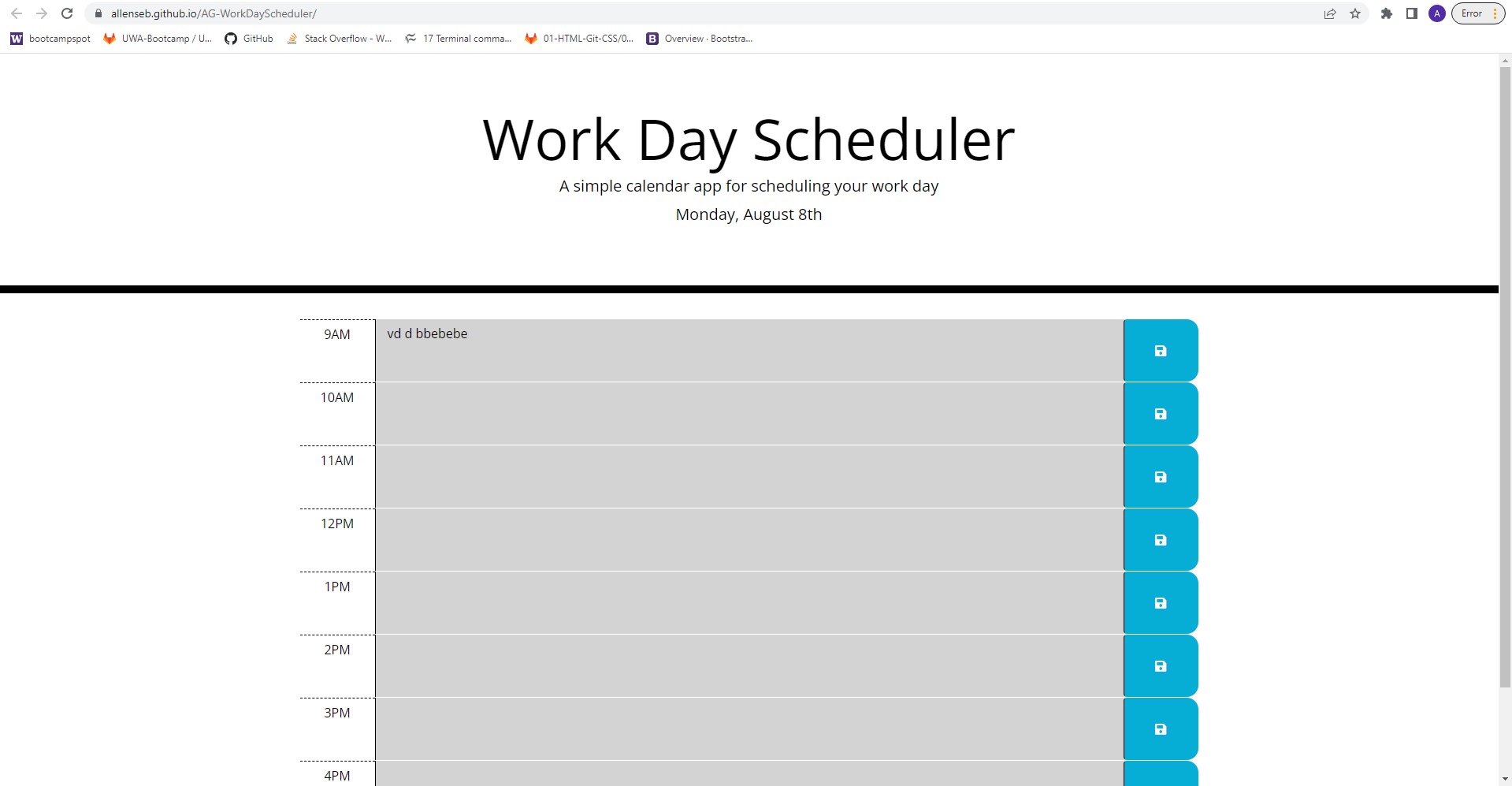Click inside the 2PM schedule text area
The height and width of the screenshot is (786, 1512).
pos(749,665)
